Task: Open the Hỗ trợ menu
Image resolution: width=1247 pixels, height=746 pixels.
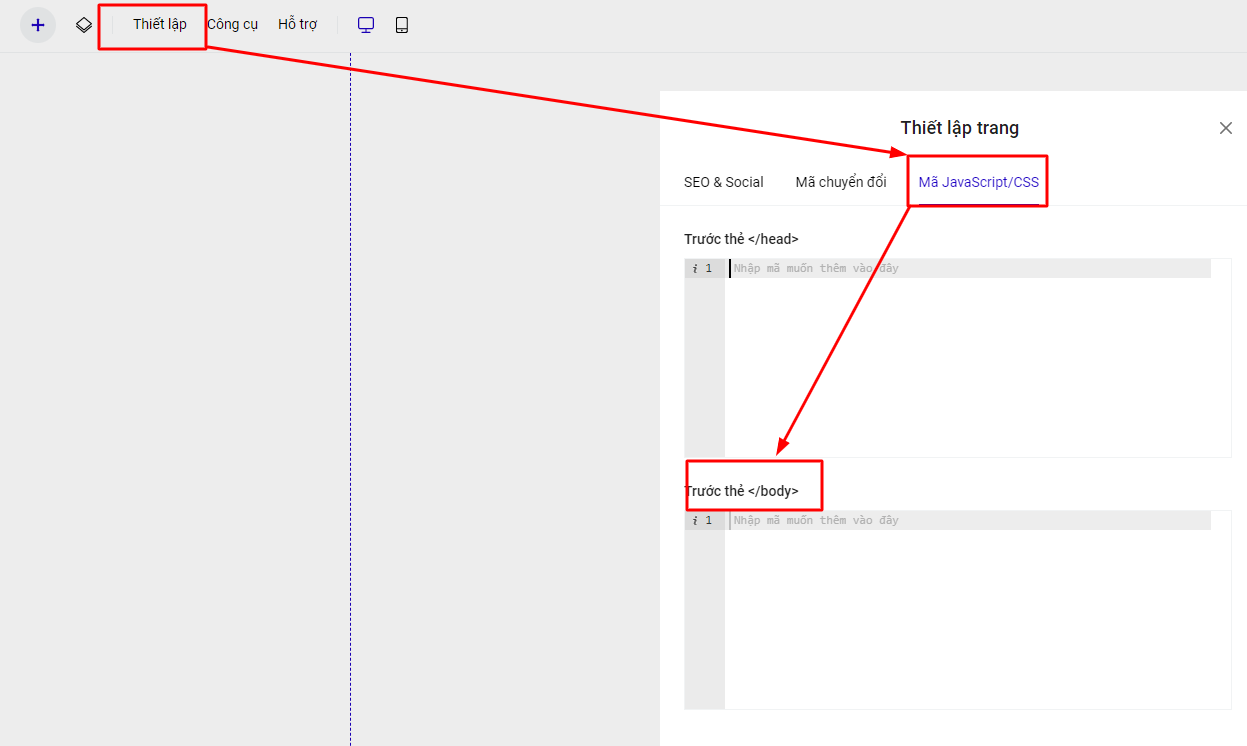Action: 297,24
